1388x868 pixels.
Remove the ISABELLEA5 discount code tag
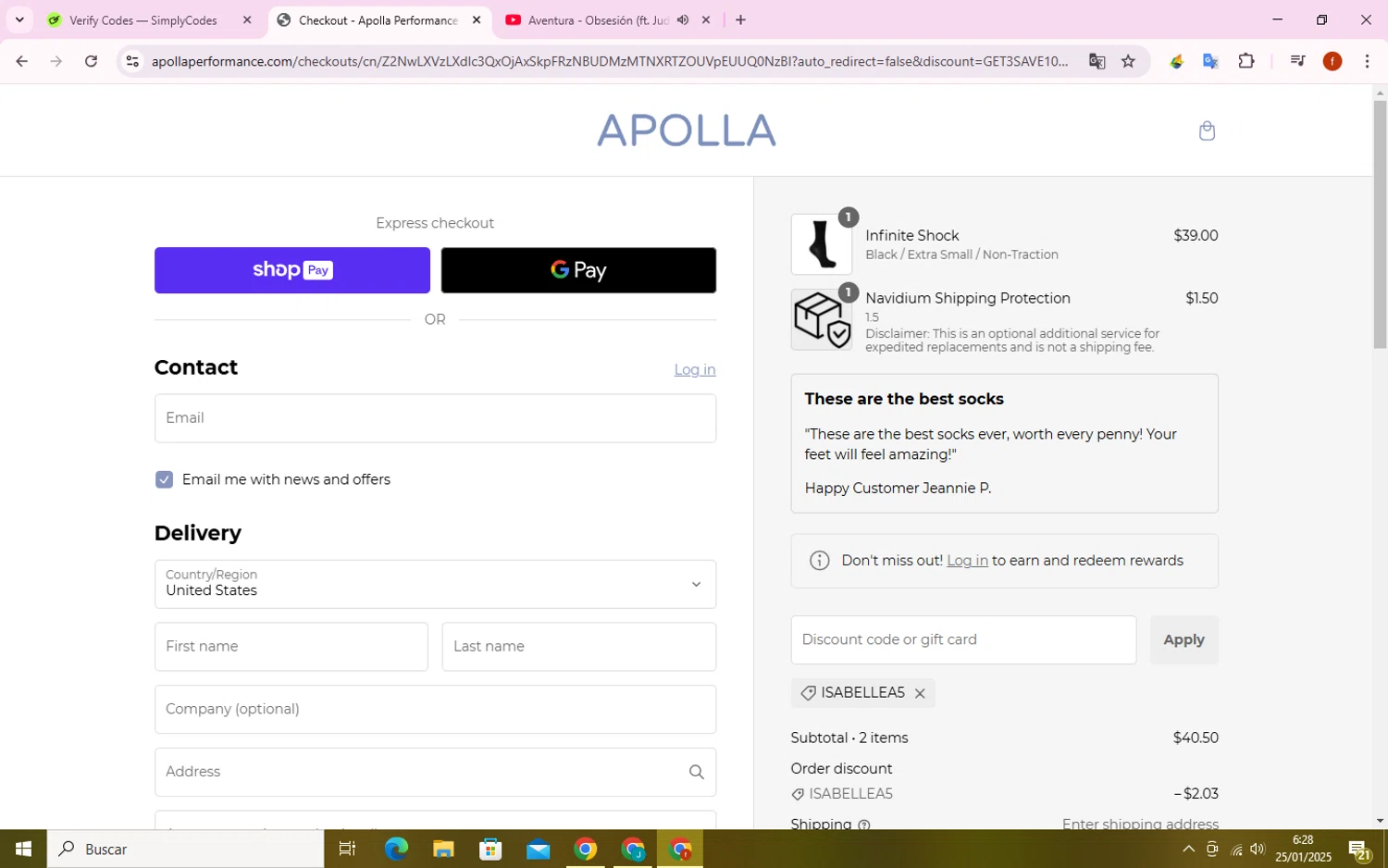(920, 693)
